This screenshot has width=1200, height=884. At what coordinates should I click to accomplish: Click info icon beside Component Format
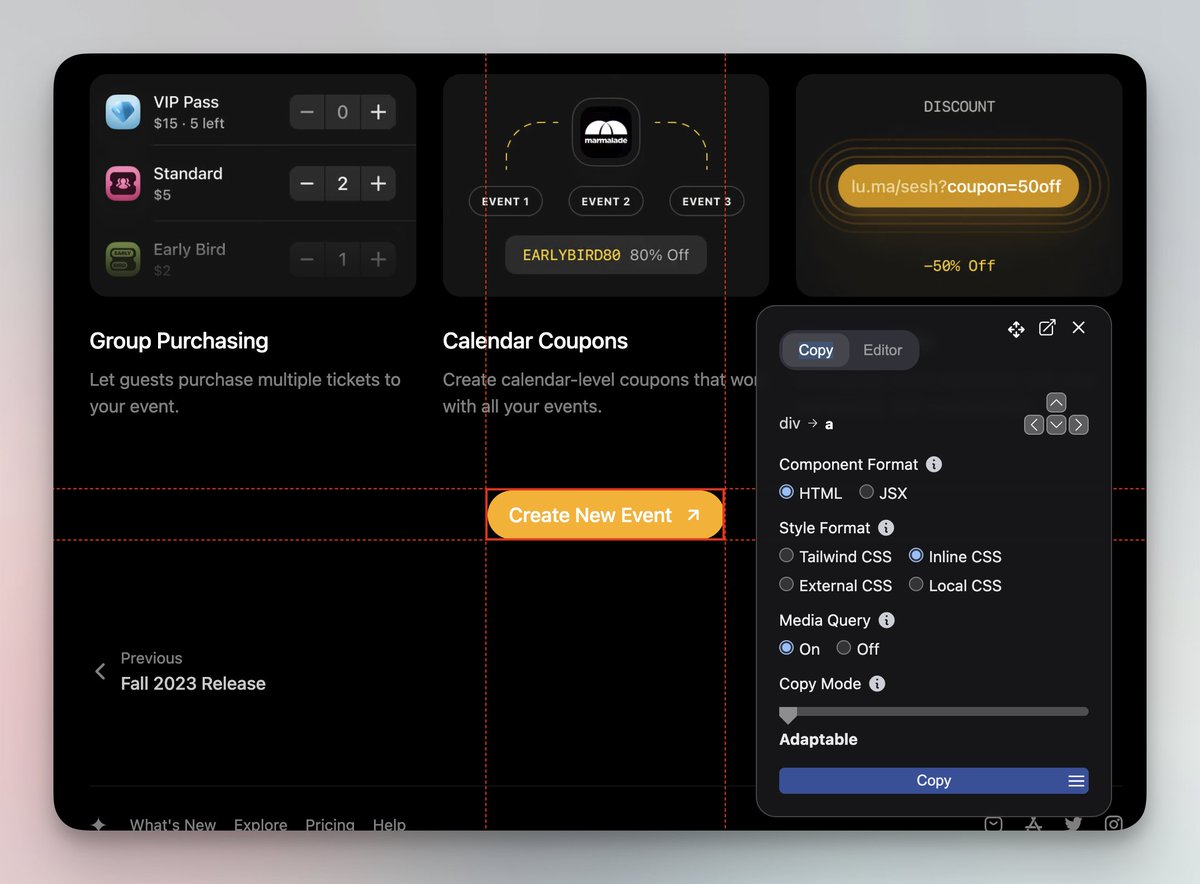click(934, 464)
